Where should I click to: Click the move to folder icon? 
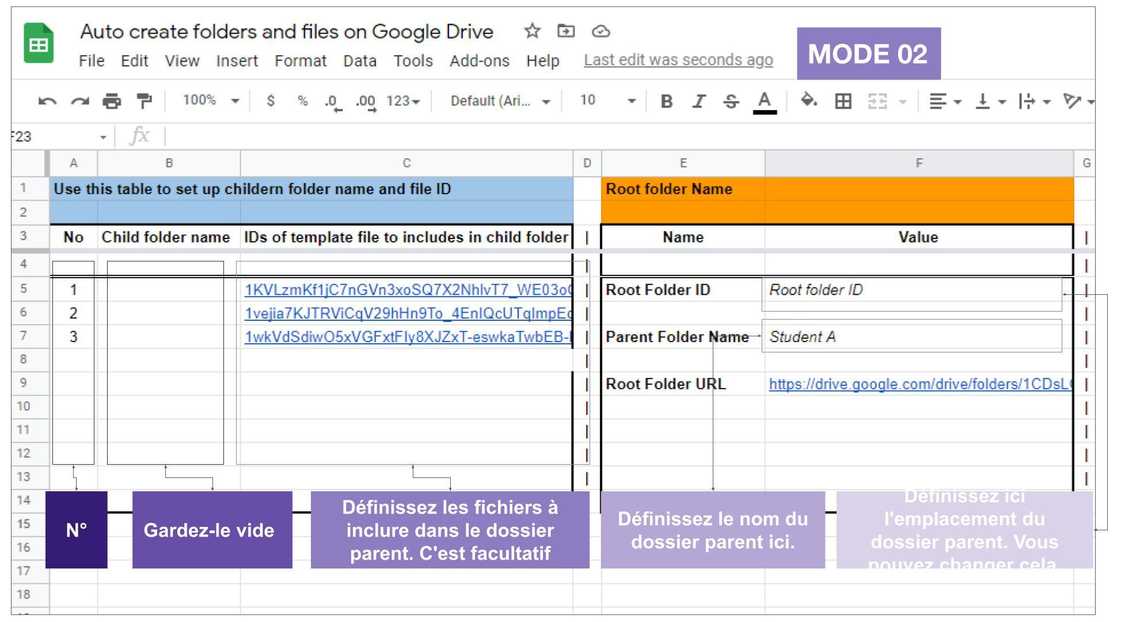(x=566, y=31)
